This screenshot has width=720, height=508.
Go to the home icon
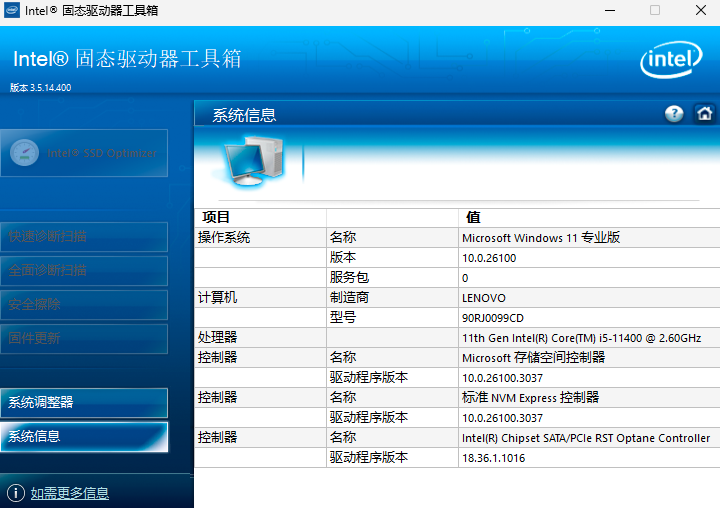(704, 113)
